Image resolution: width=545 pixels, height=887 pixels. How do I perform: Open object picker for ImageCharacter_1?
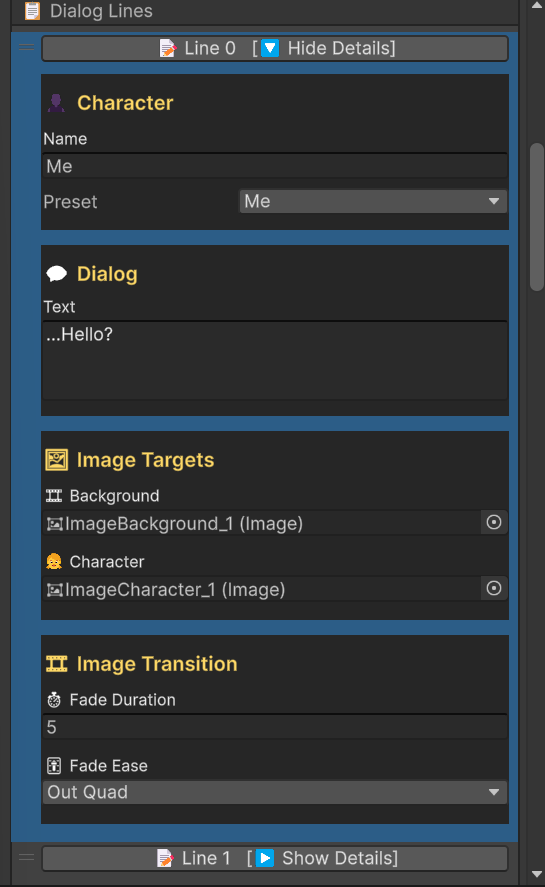tap(493, 588)
